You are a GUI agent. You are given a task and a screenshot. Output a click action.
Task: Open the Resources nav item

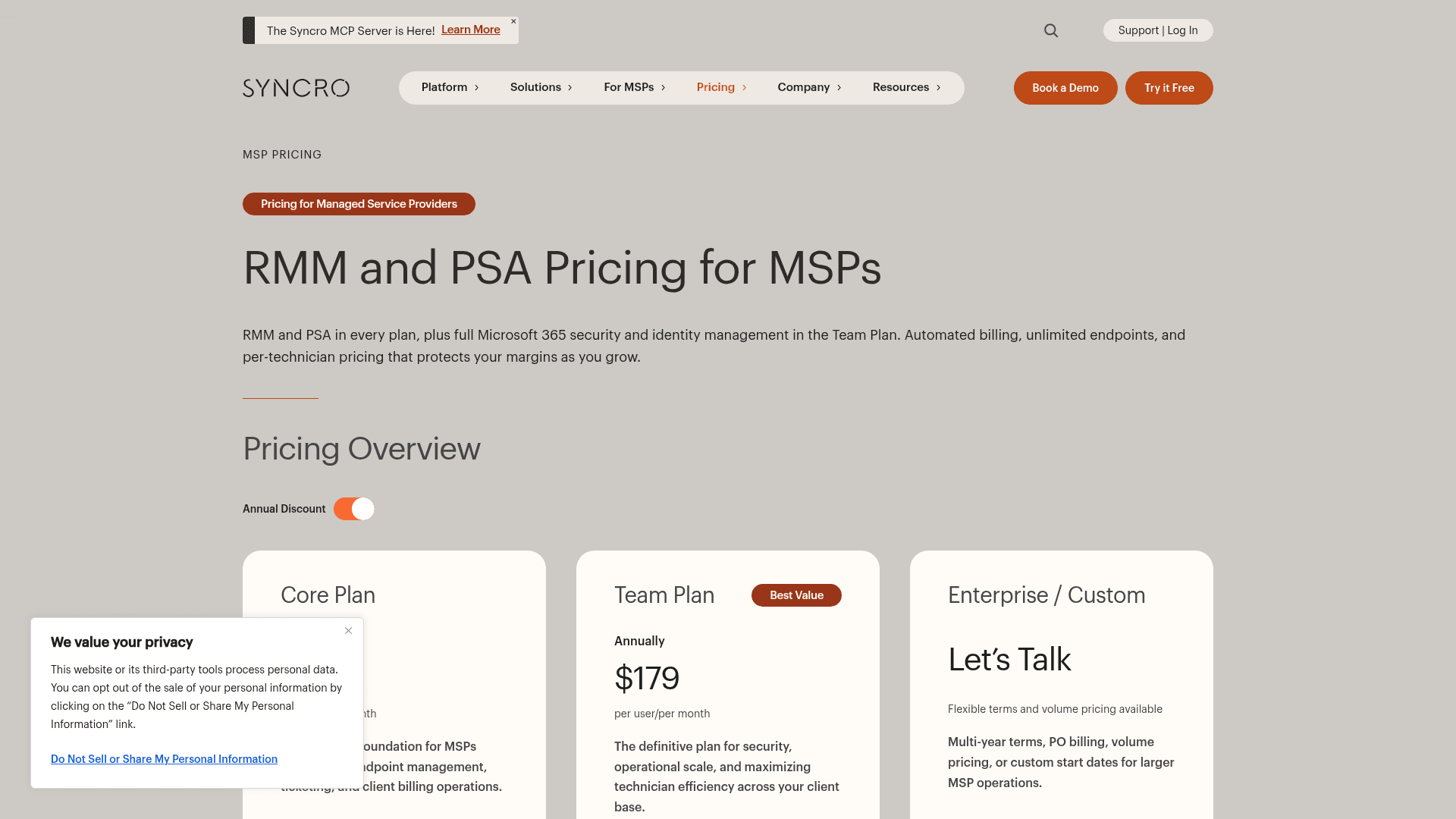[901, 87]
